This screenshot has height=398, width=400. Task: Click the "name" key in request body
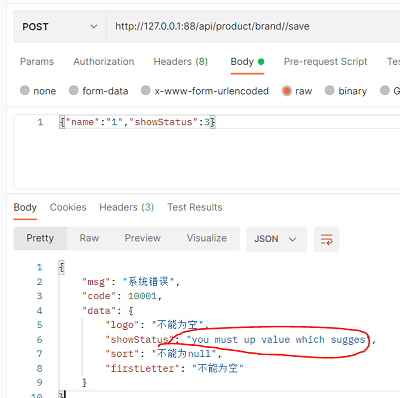click(82, 122)
